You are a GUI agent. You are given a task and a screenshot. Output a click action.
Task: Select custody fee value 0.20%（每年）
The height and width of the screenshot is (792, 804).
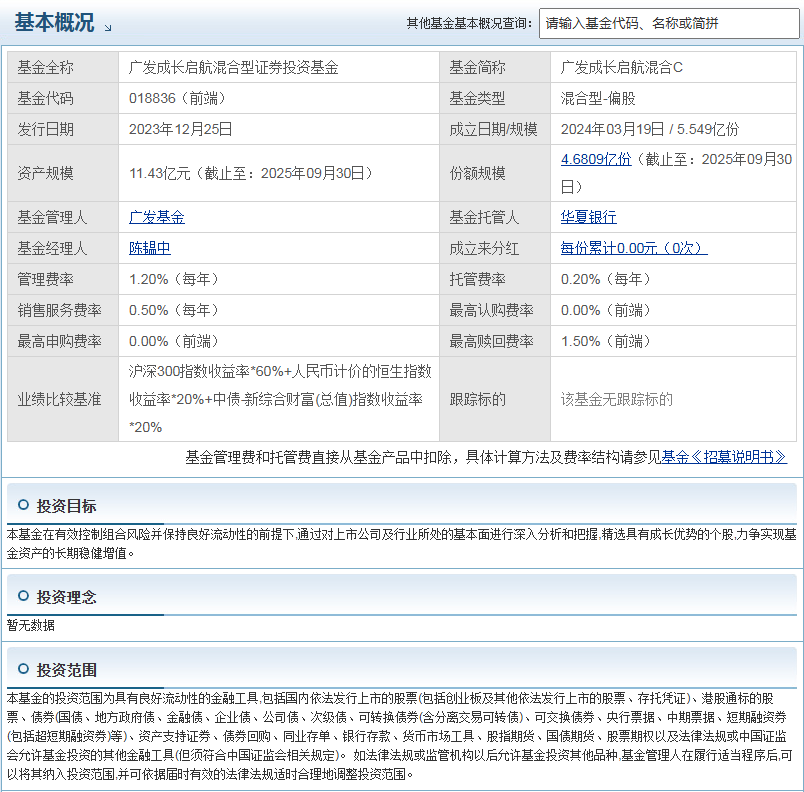pyautogui.click(x=606, y=279)
